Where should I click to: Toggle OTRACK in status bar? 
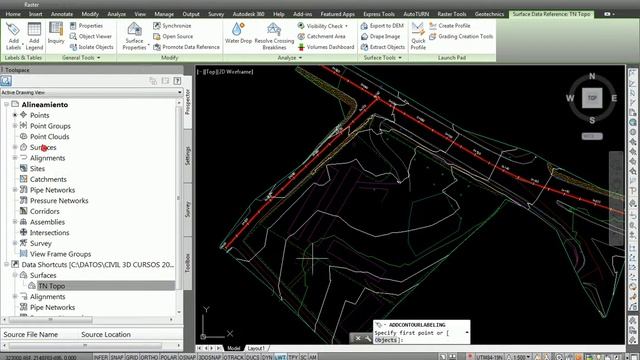tap(233, 357)
